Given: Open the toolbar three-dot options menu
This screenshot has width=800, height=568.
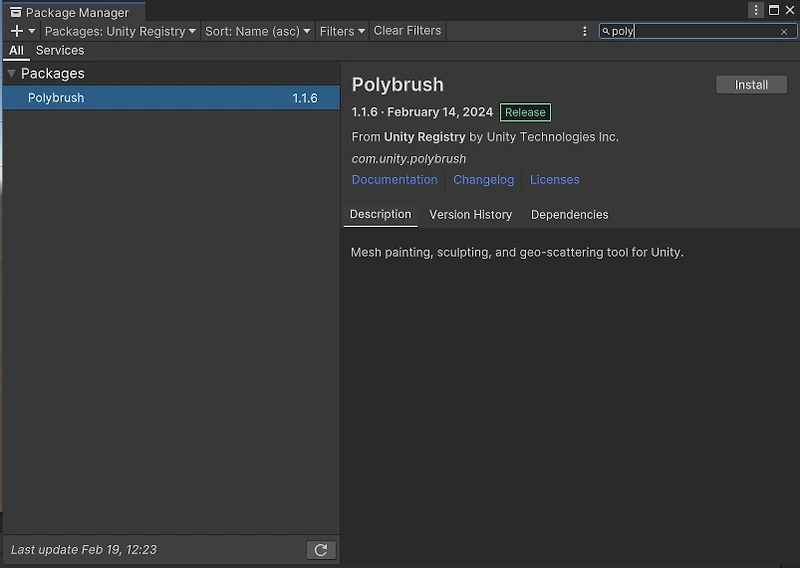Looking at the screenshot, I should click(585, 31).
